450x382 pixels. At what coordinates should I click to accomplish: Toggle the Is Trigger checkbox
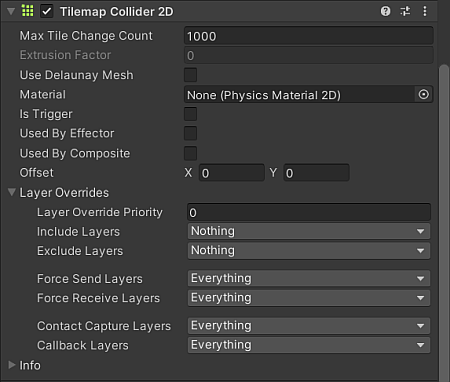(x=190, y=114)
